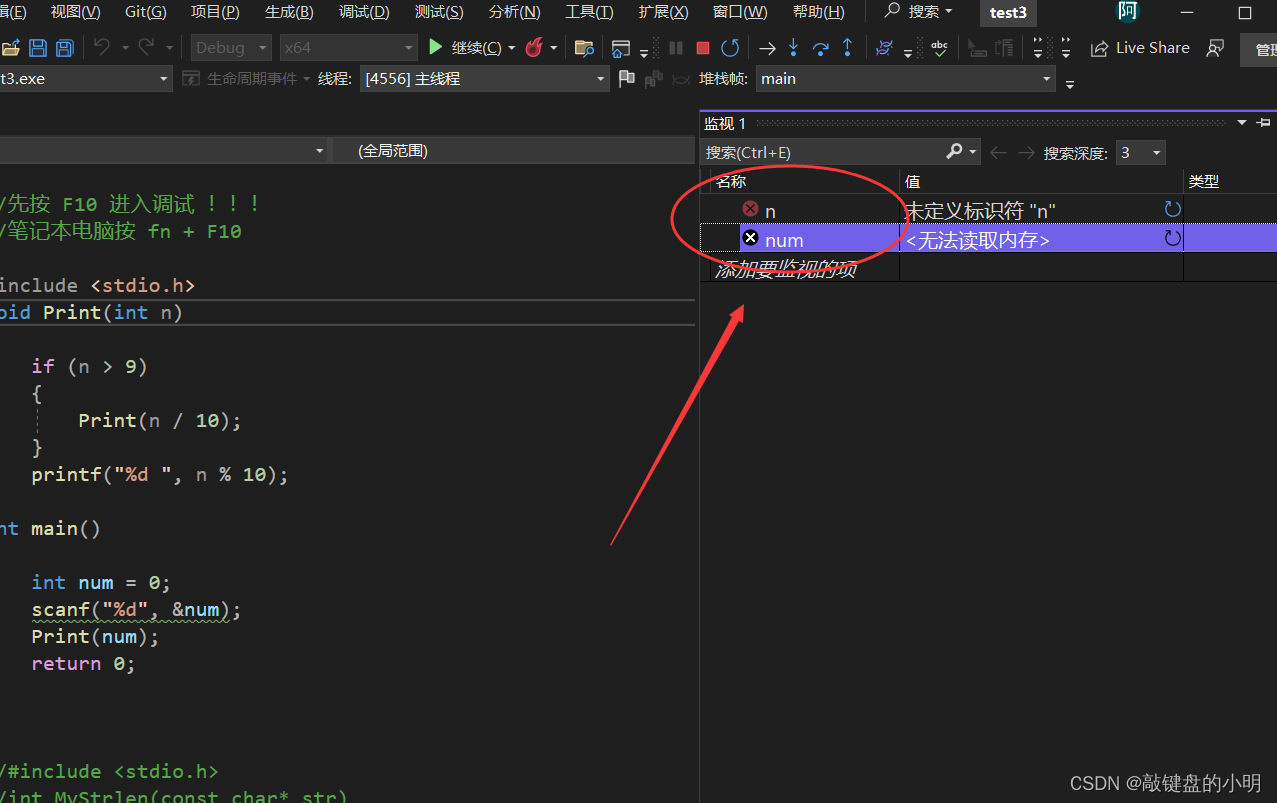Open the 帮助(H) menu
Image resolution: width=1277 pixels, height=803 pixels.
pyautogui.click(x=818, y=12)
